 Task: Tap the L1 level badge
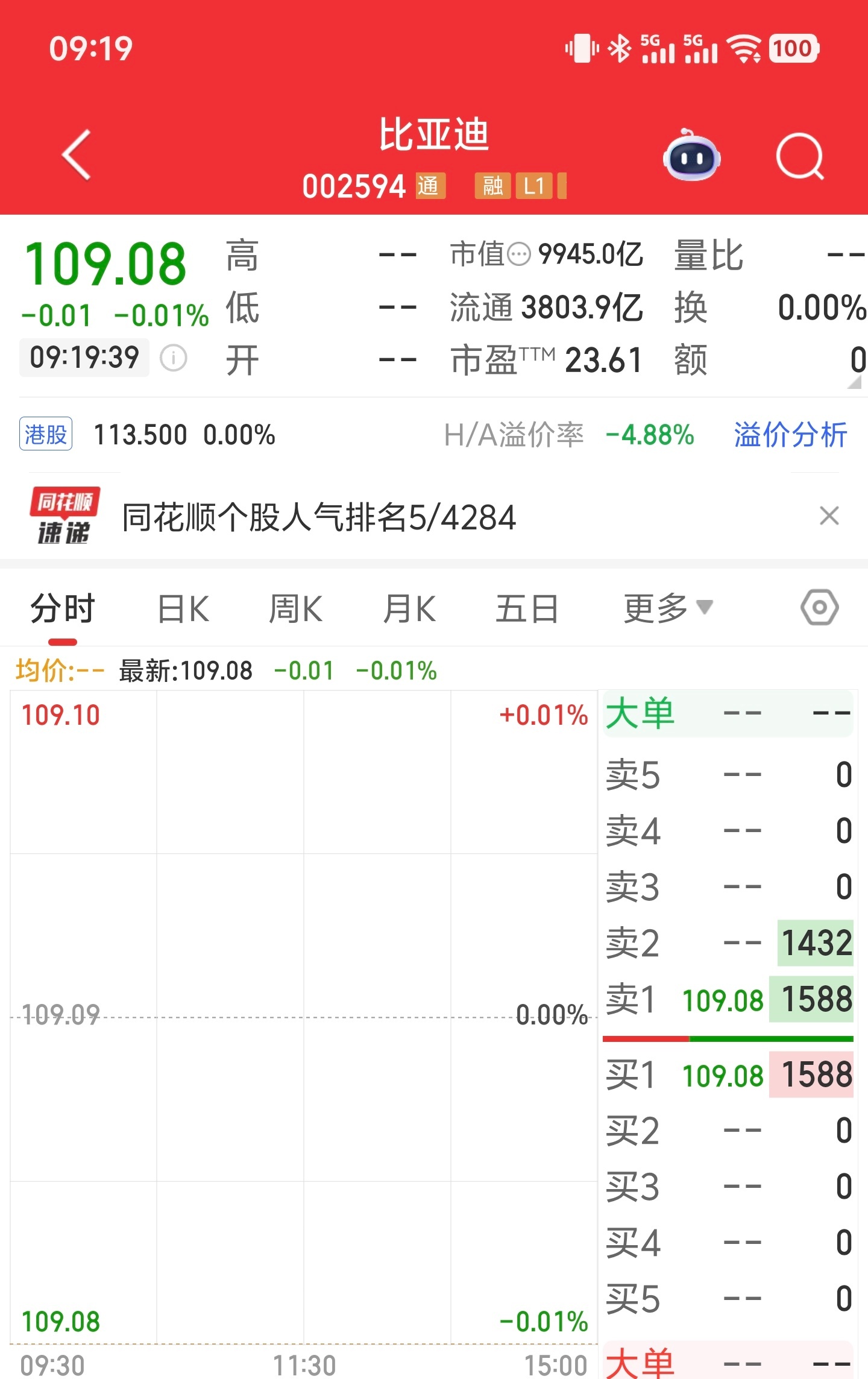pyautogui.click(x=534, y=186)
